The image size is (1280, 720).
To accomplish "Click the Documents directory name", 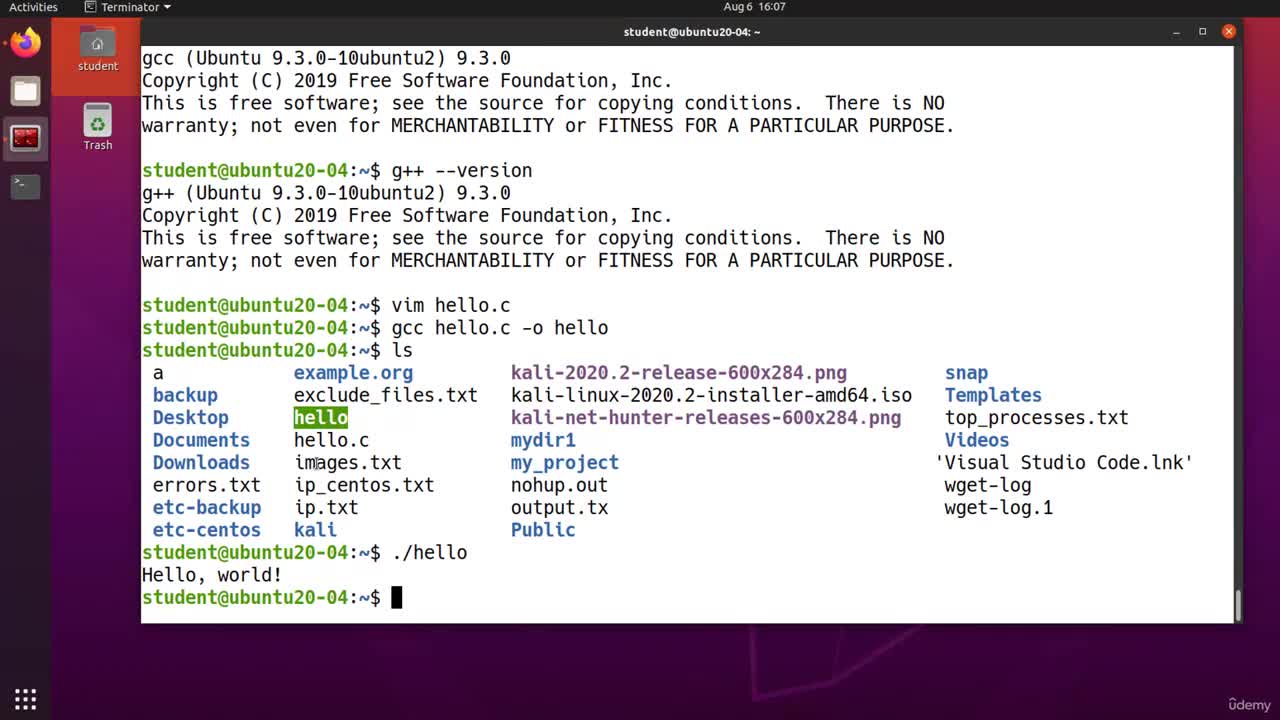I will (201, 440).
